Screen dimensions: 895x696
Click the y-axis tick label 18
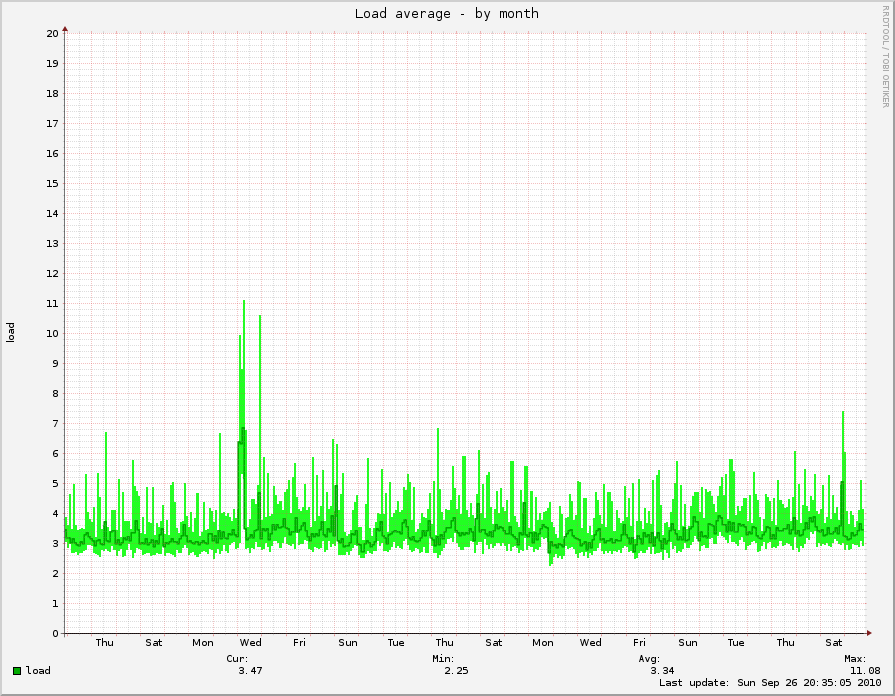pyautogui.click(x=53, y=93)
